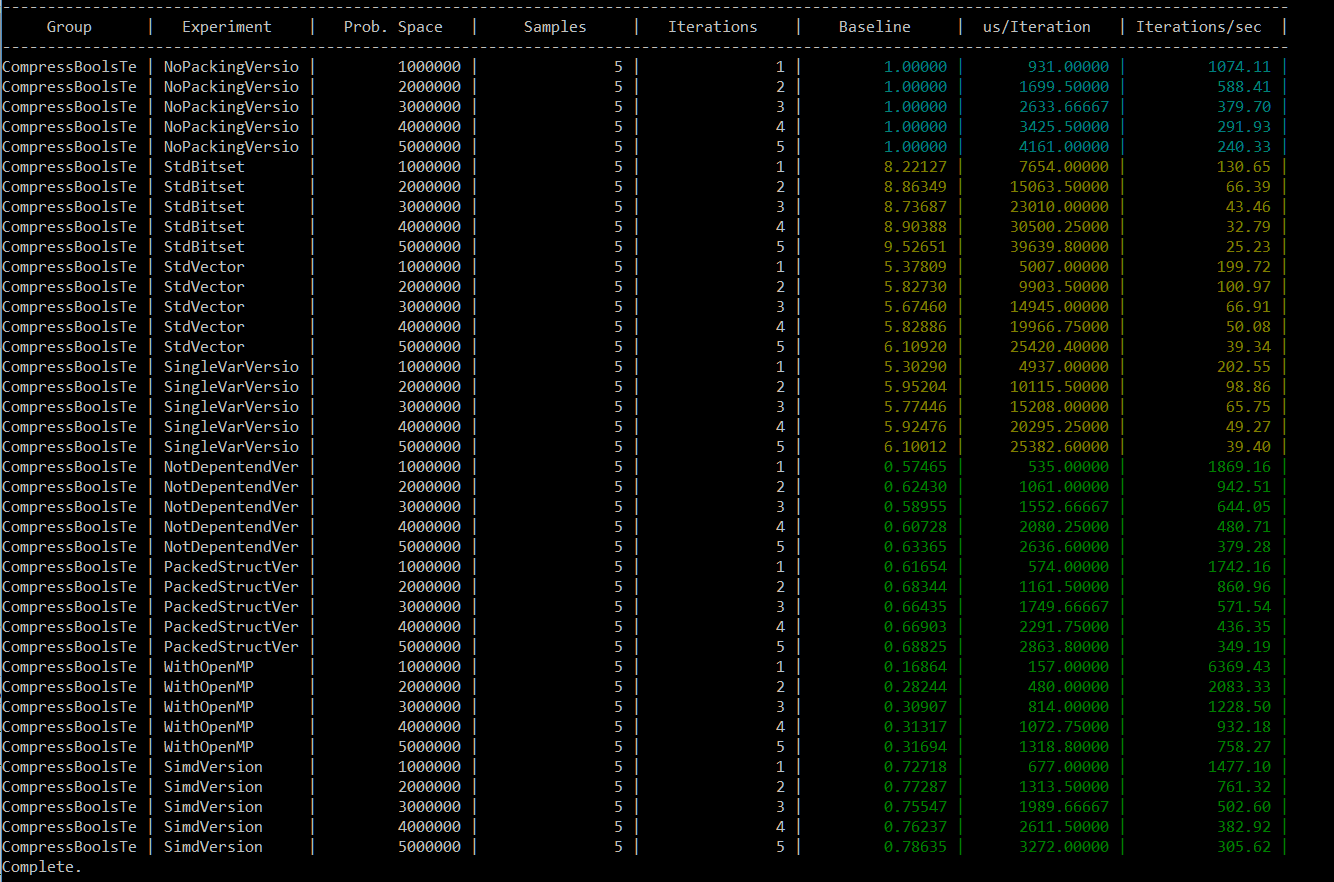Click the "us/Iteration" column header
Viewport: 1334px width, 882px height.
coord(1037,27)
